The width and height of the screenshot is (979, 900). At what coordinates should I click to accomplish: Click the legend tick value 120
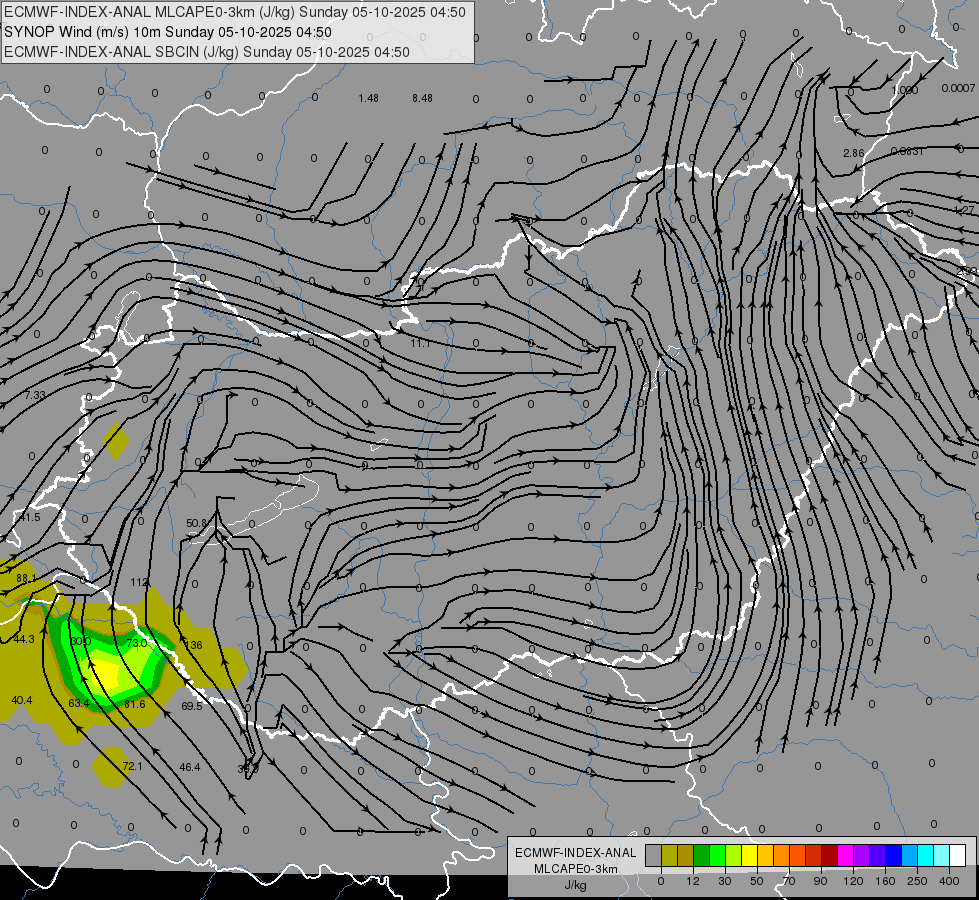point(853,881)
